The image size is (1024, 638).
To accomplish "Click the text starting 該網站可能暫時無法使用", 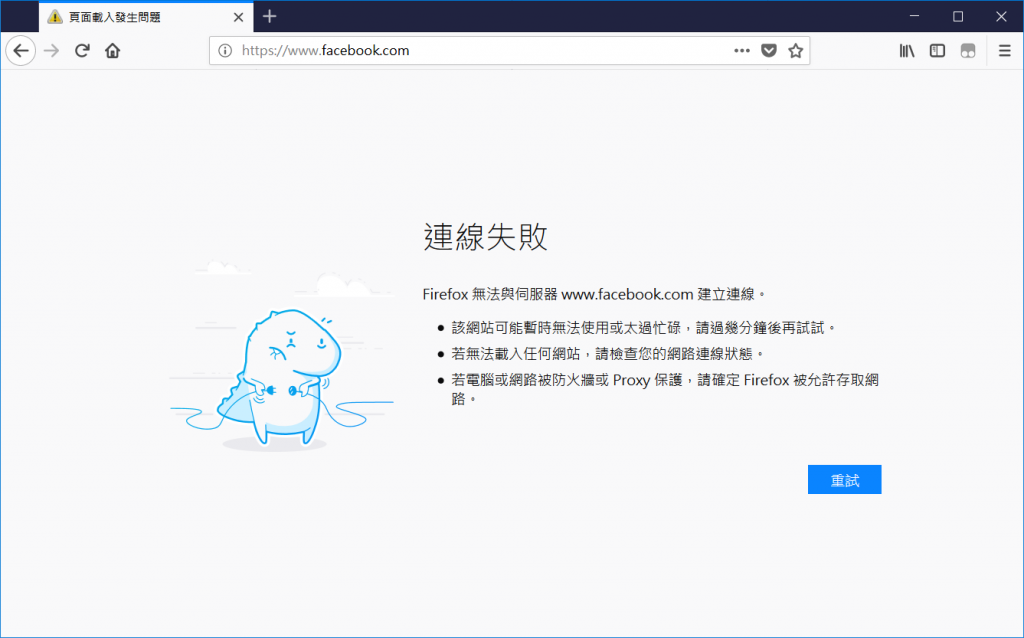I will tap(643, 328).
